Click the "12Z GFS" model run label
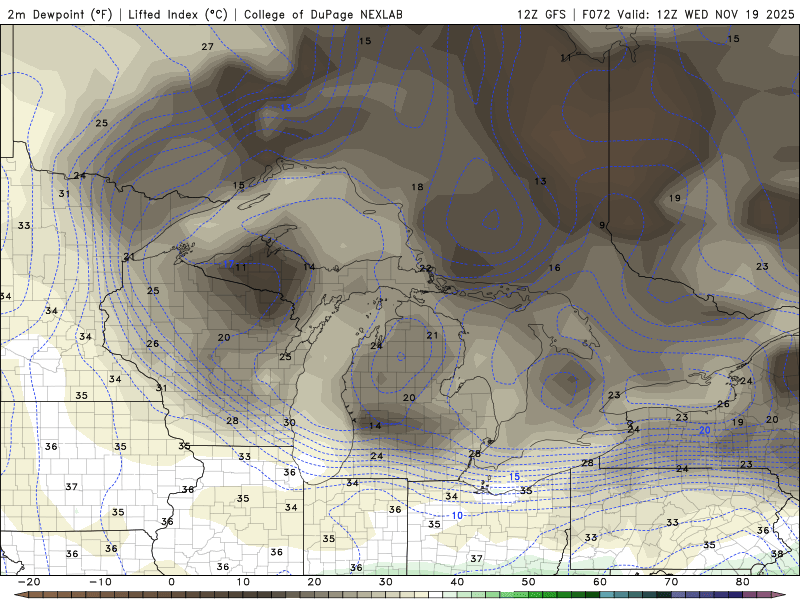 coord(541,14)
